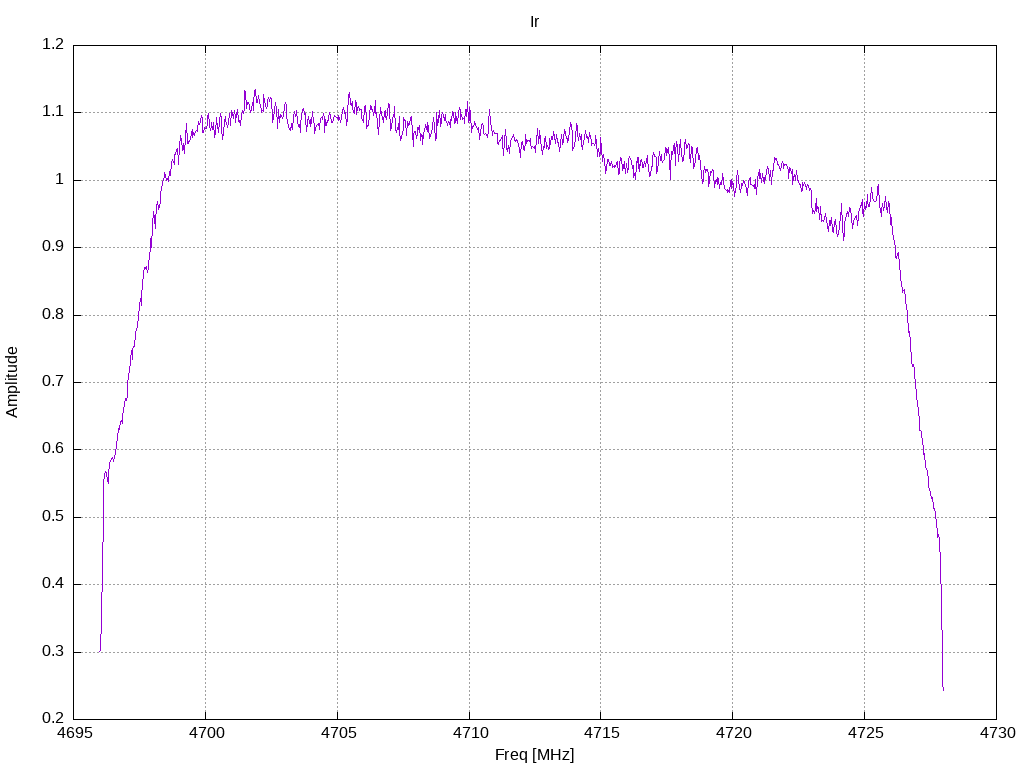Image resolution: width=1024 pixels, height=768 pixels.
Task: Click the y-axis tick label 0.4
Action: [53, 584]
